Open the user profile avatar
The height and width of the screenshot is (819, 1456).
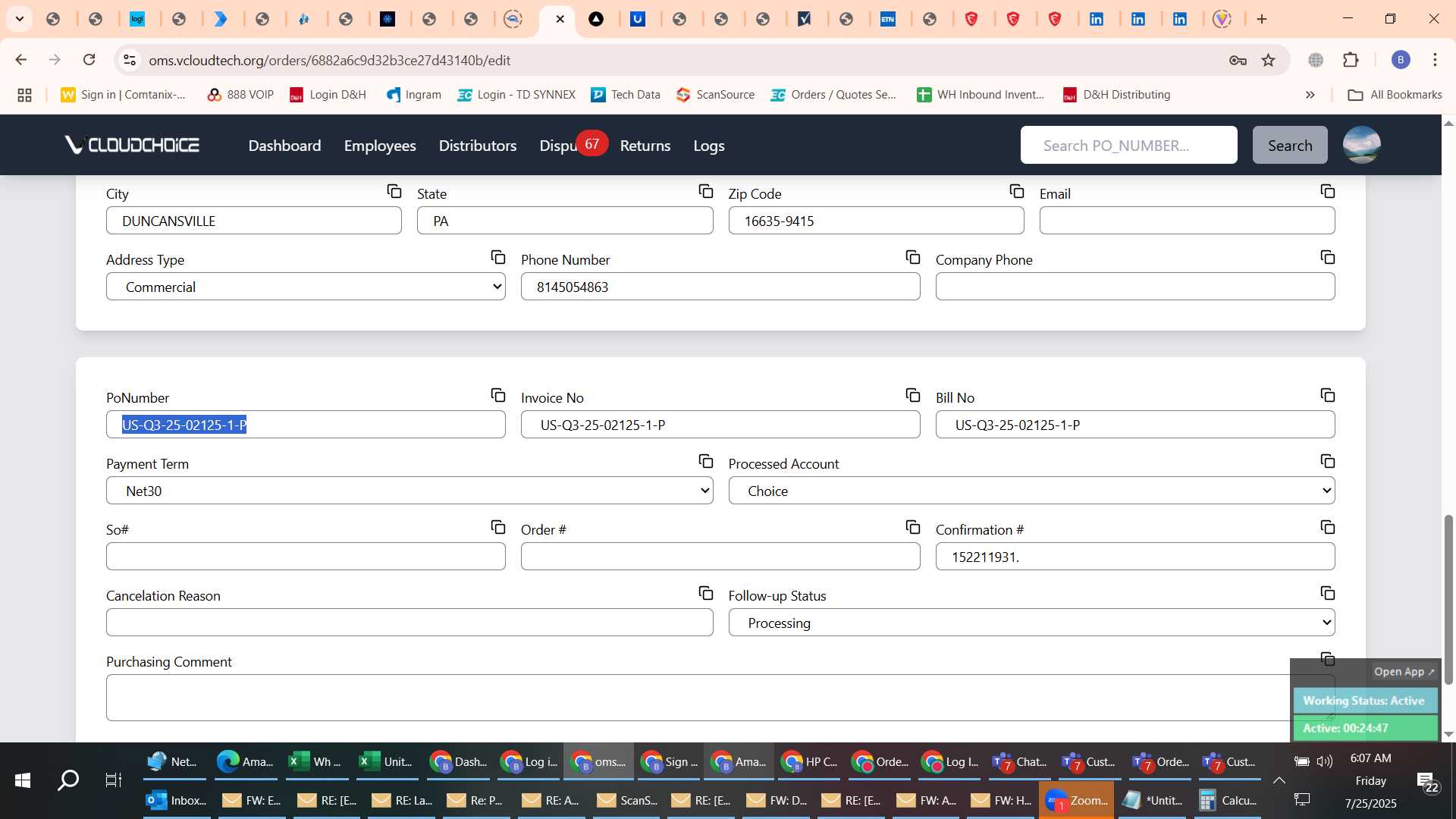(1361, 145)
